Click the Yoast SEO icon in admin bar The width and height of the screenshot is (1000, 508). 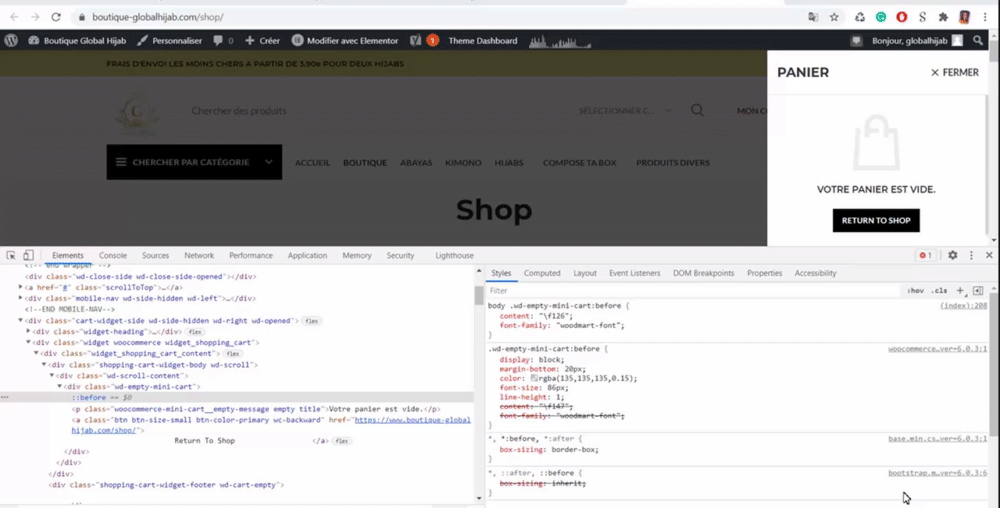tap(415, 40)
